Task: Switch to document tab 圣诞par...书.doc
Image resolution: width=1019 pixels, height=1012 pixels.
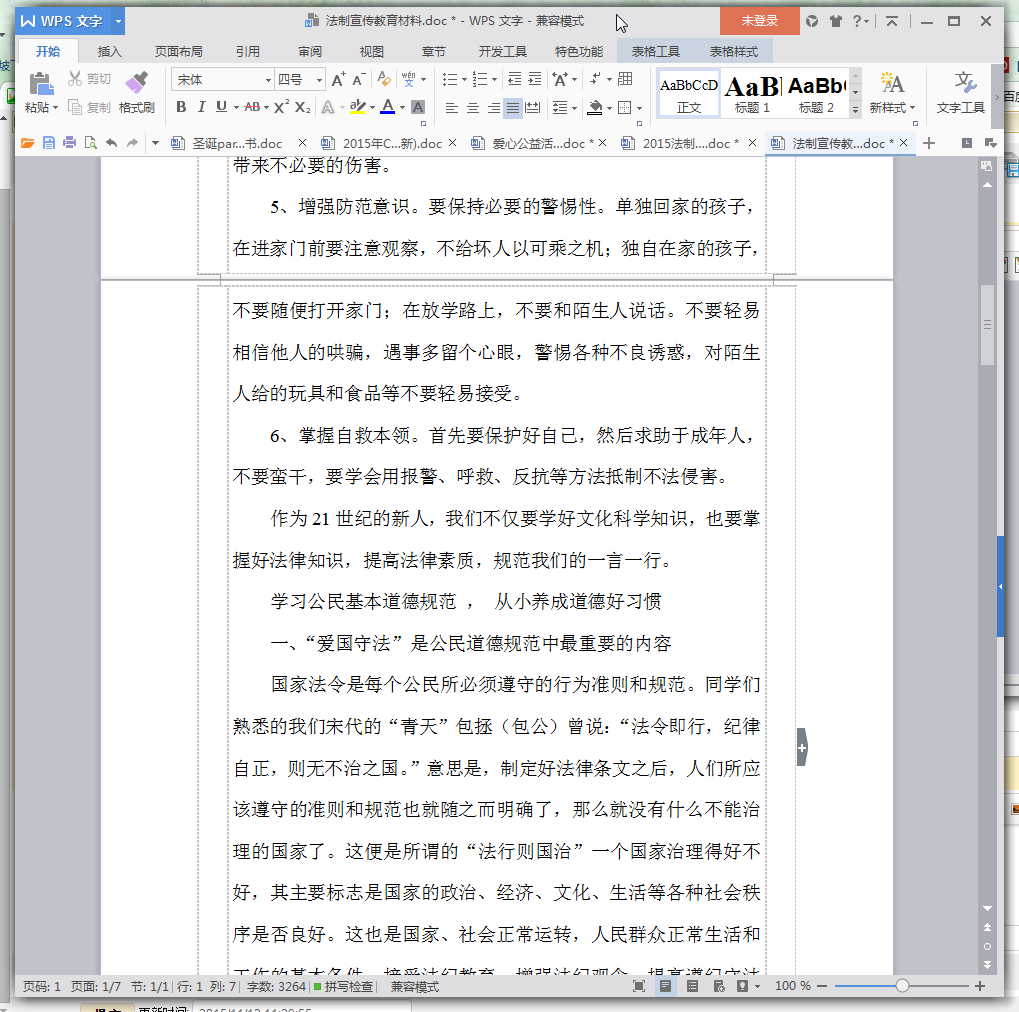Action: [237, 143]
